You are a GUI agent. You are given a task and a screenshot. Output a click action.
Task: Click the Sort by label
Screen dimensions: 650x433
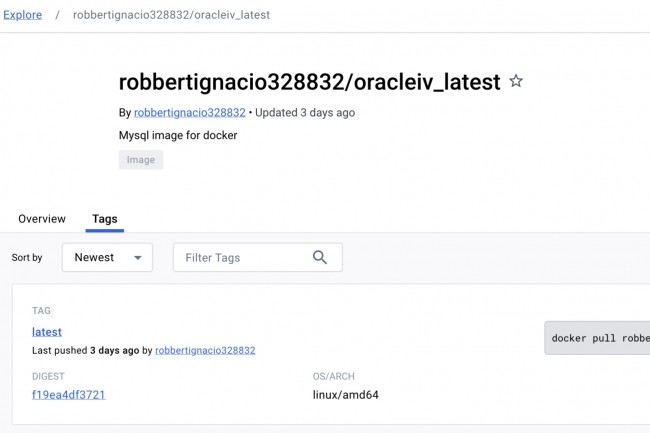click(x=27, y=257)
